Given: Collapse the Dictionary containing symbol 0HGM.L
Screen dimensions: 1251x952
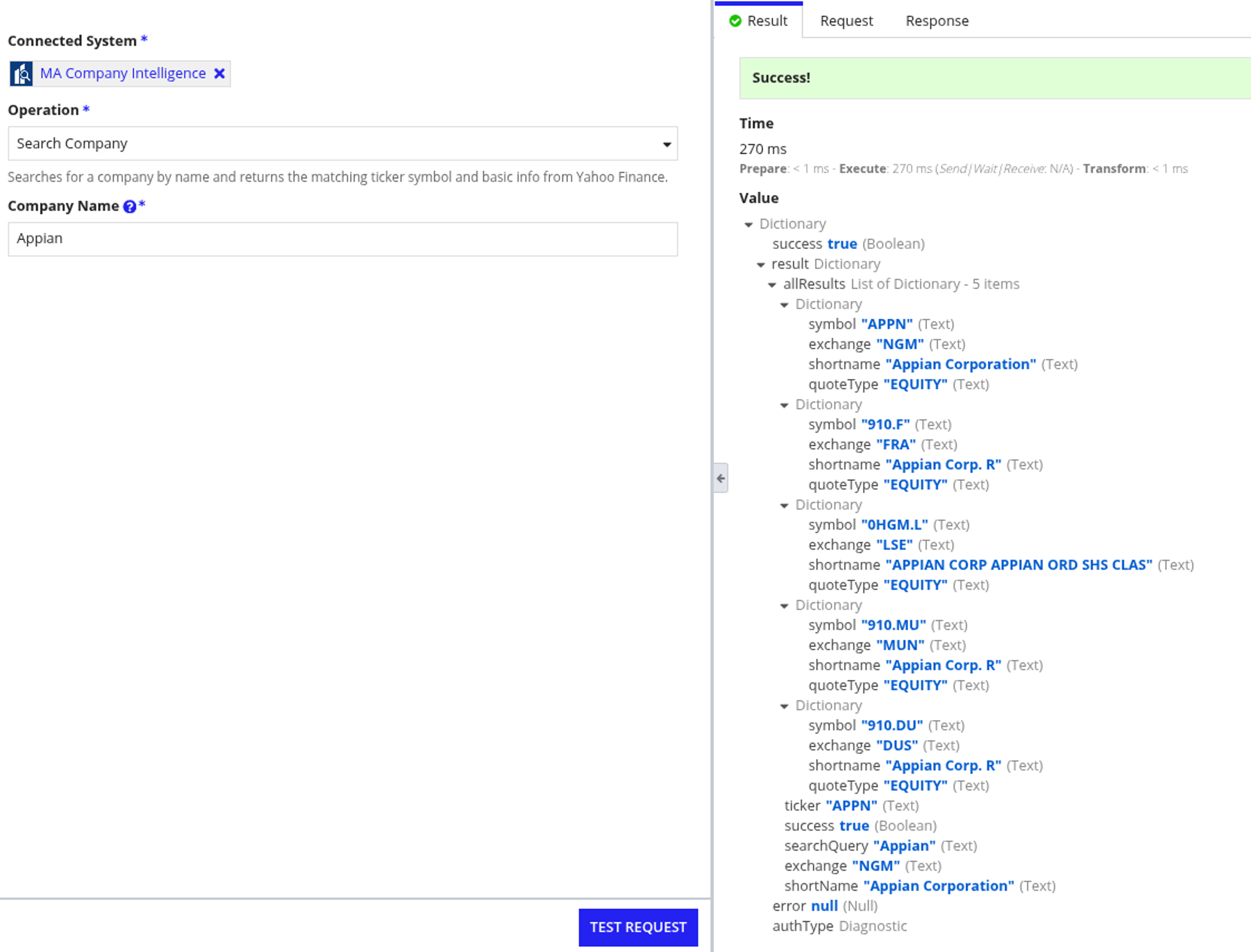Looking at the screenshot, I should pyautogui.click(x=784, y=506).
